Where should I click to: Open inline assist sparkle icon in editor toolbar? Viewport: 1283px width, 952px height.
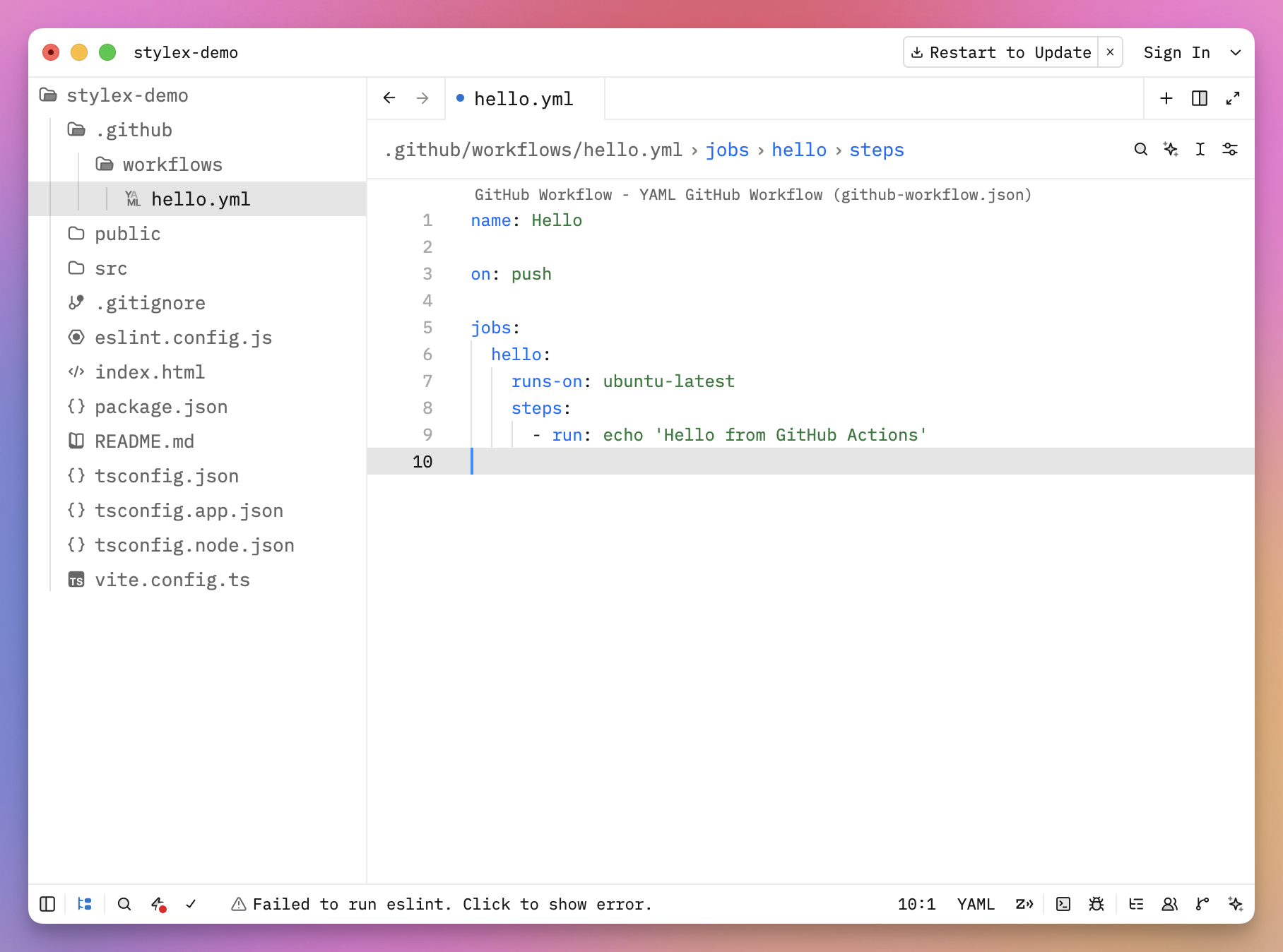coord(1171,149)
